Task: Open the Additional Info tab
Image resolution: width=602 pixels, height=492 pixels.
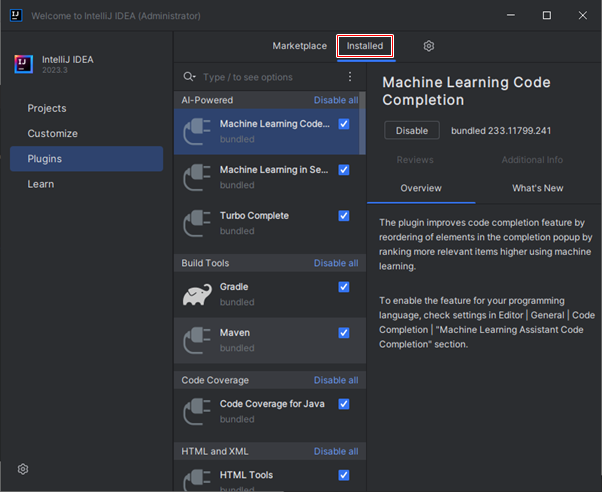Action: pos(532,160)
